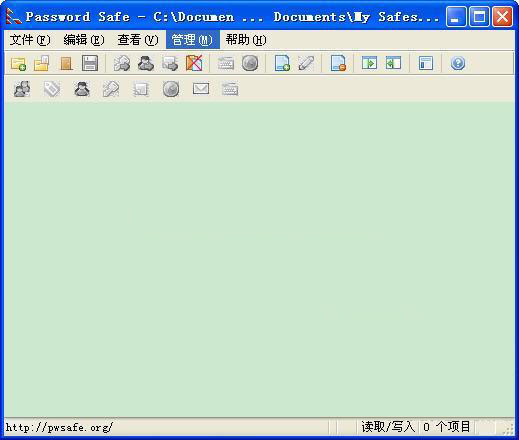Click the 读取/写入 status bar indicator
Screen dimensions: 519x440
[388, 427]
